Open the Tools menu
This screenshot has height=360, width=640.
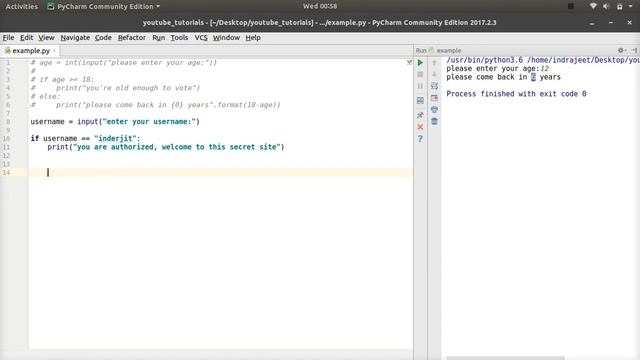coord(179,38)
